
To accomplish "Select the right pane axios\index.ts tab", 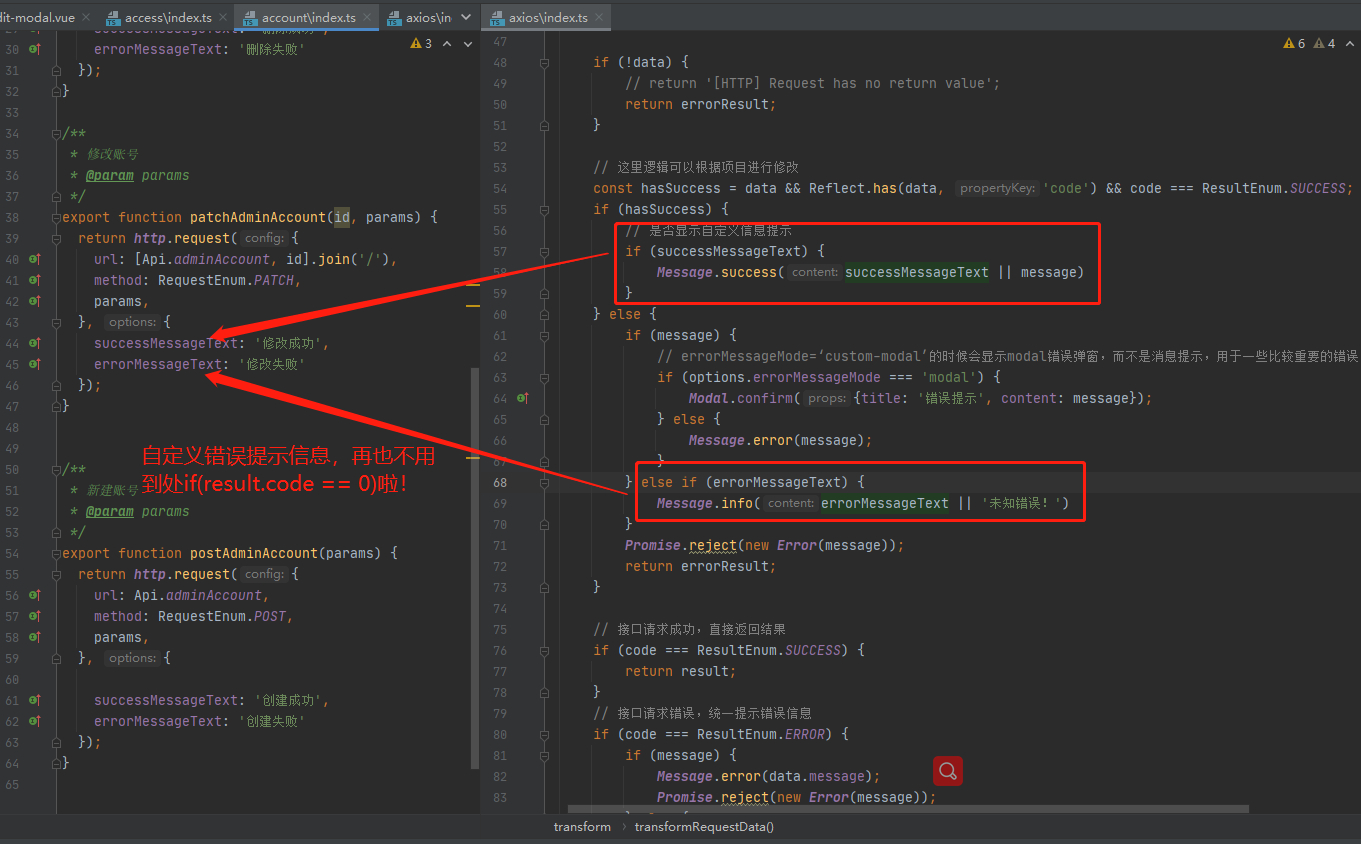I will tap(548, 18).
